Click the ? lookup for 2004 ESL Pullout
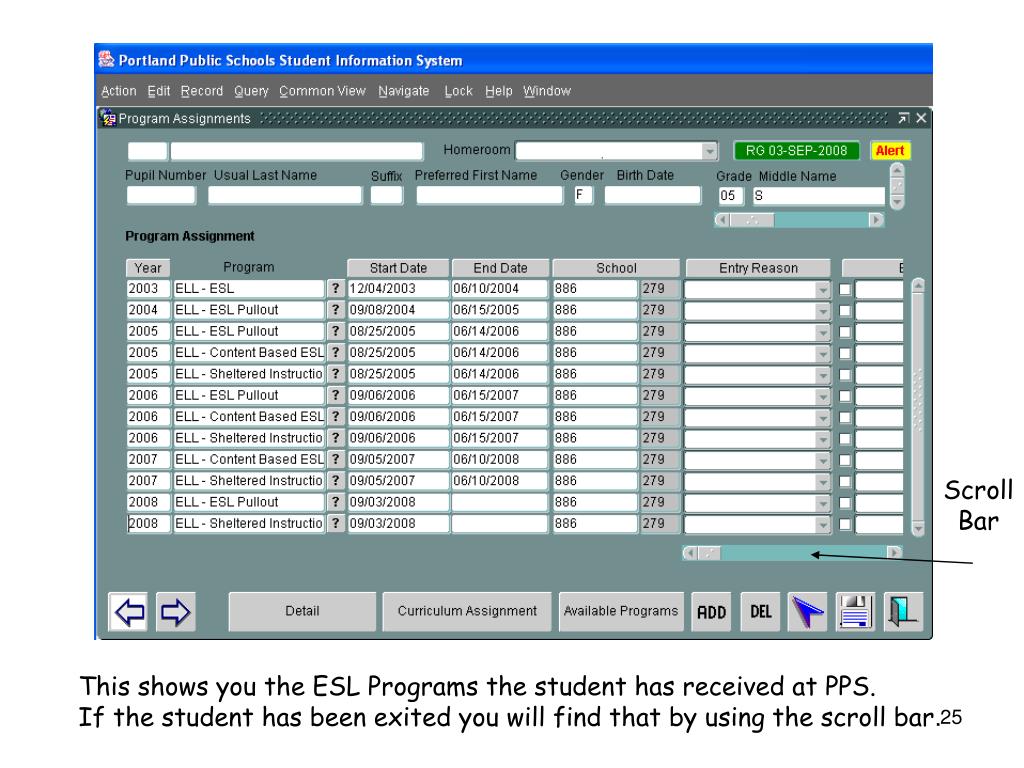 [x=336, y=310]
